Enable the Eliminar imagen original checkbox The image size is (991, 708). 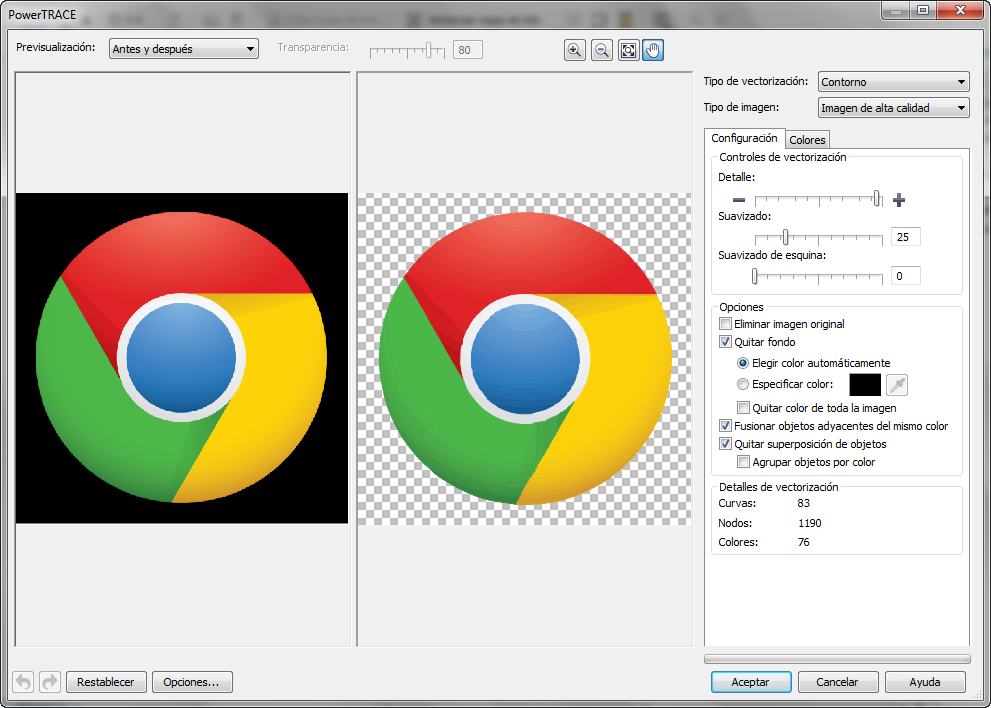point(725,323)
